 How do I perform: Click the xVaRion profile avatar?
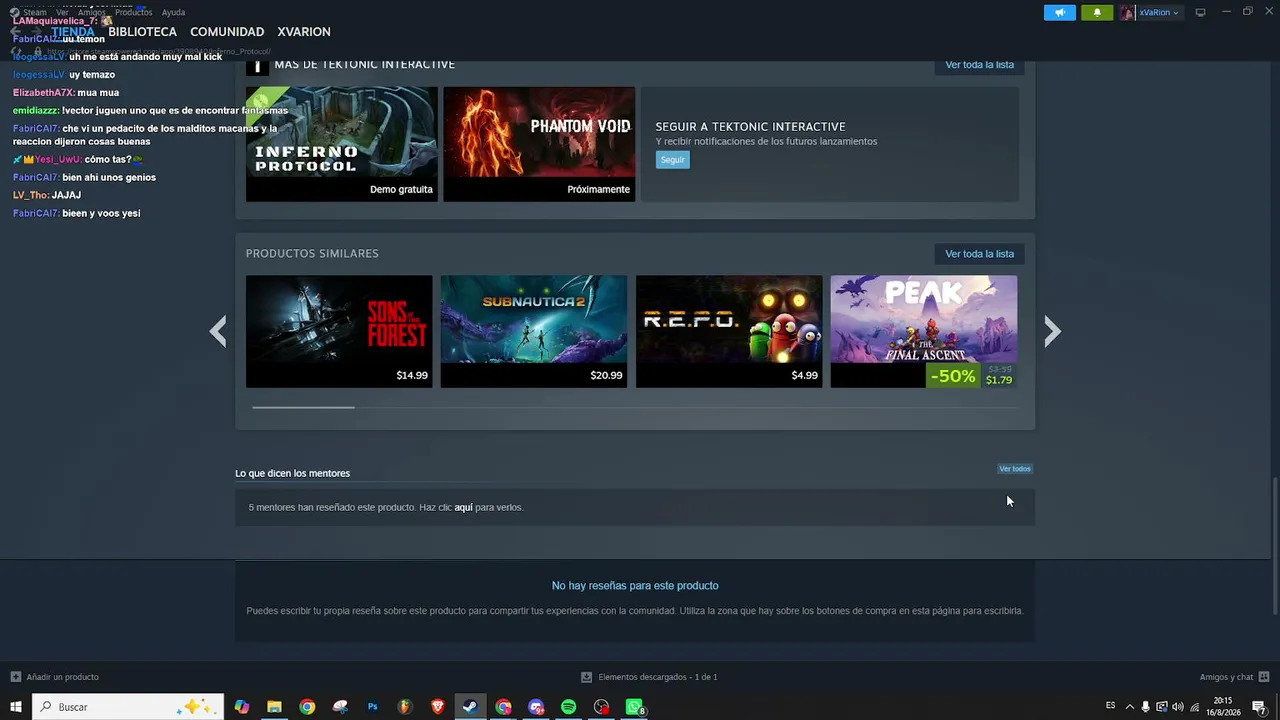1128,13
